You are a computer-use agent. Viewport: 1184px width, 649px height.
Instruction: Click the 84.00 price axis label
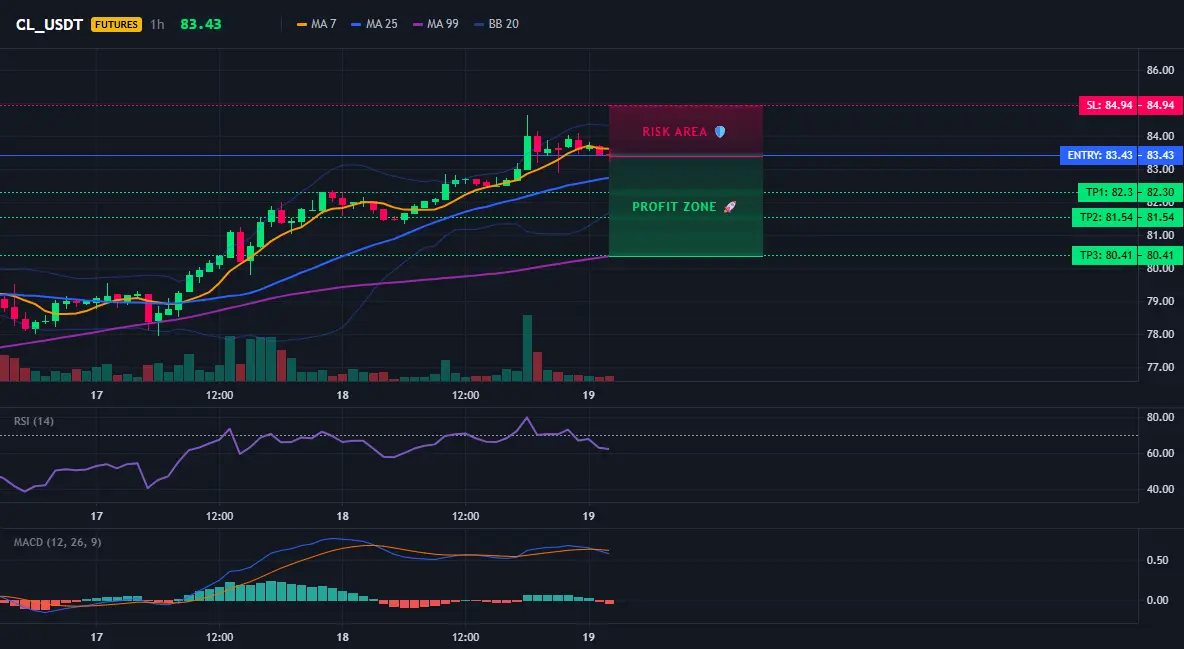coord(1160,136)
